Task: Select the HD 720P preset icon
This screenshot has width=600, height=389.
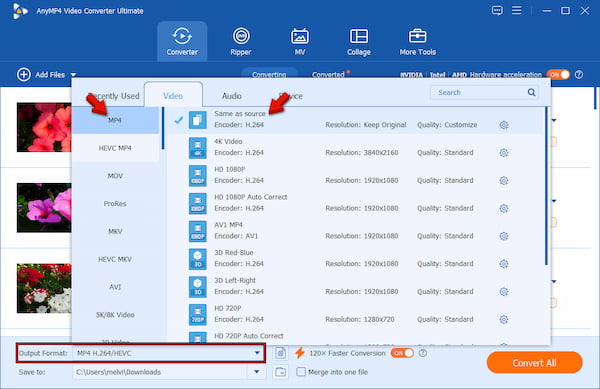Action: click(197, 314)
